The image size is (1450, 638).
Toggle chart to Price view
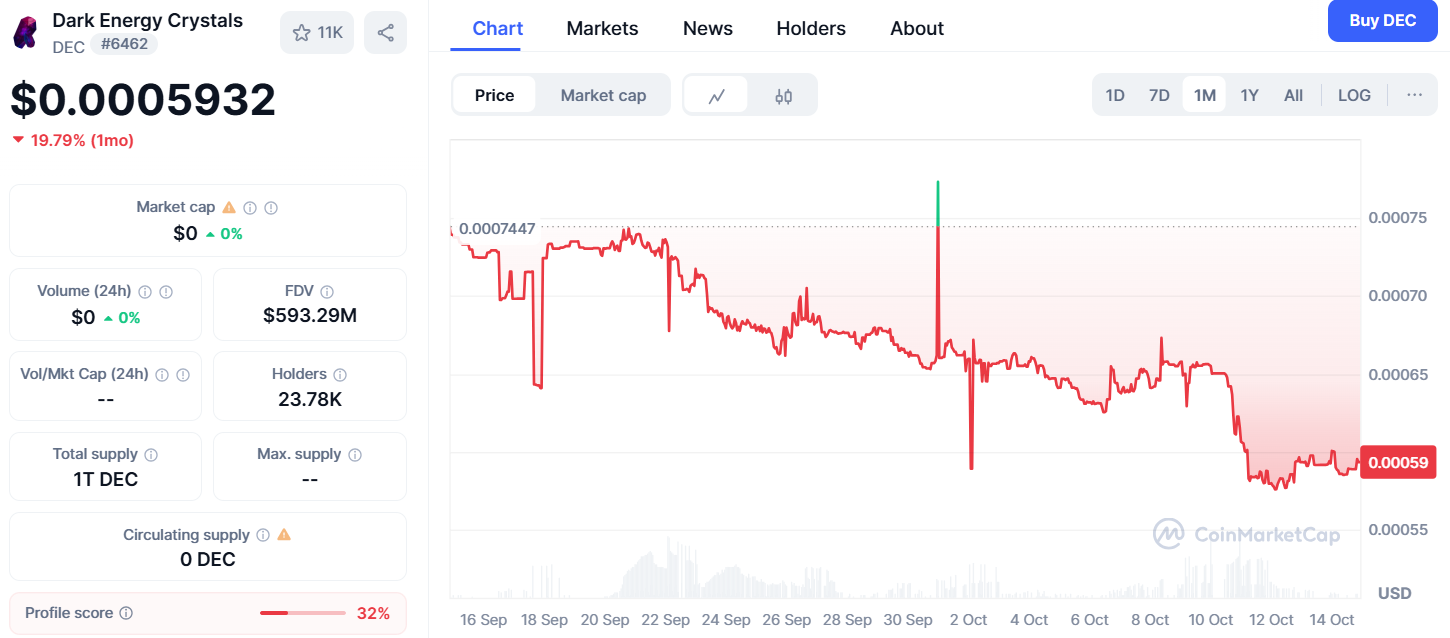click(x=494, y=96)
